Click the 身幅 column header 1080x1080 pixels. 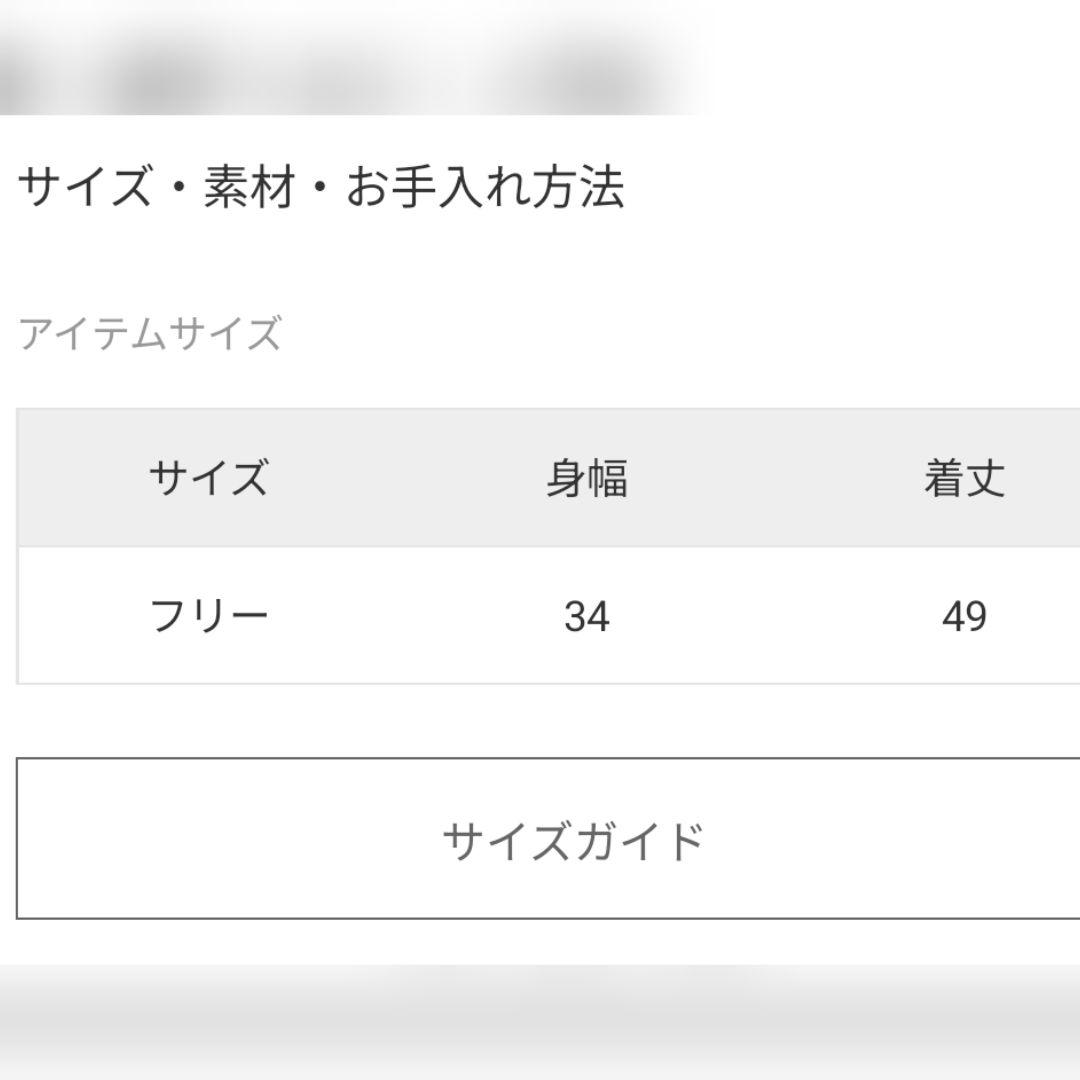(587, 479)
